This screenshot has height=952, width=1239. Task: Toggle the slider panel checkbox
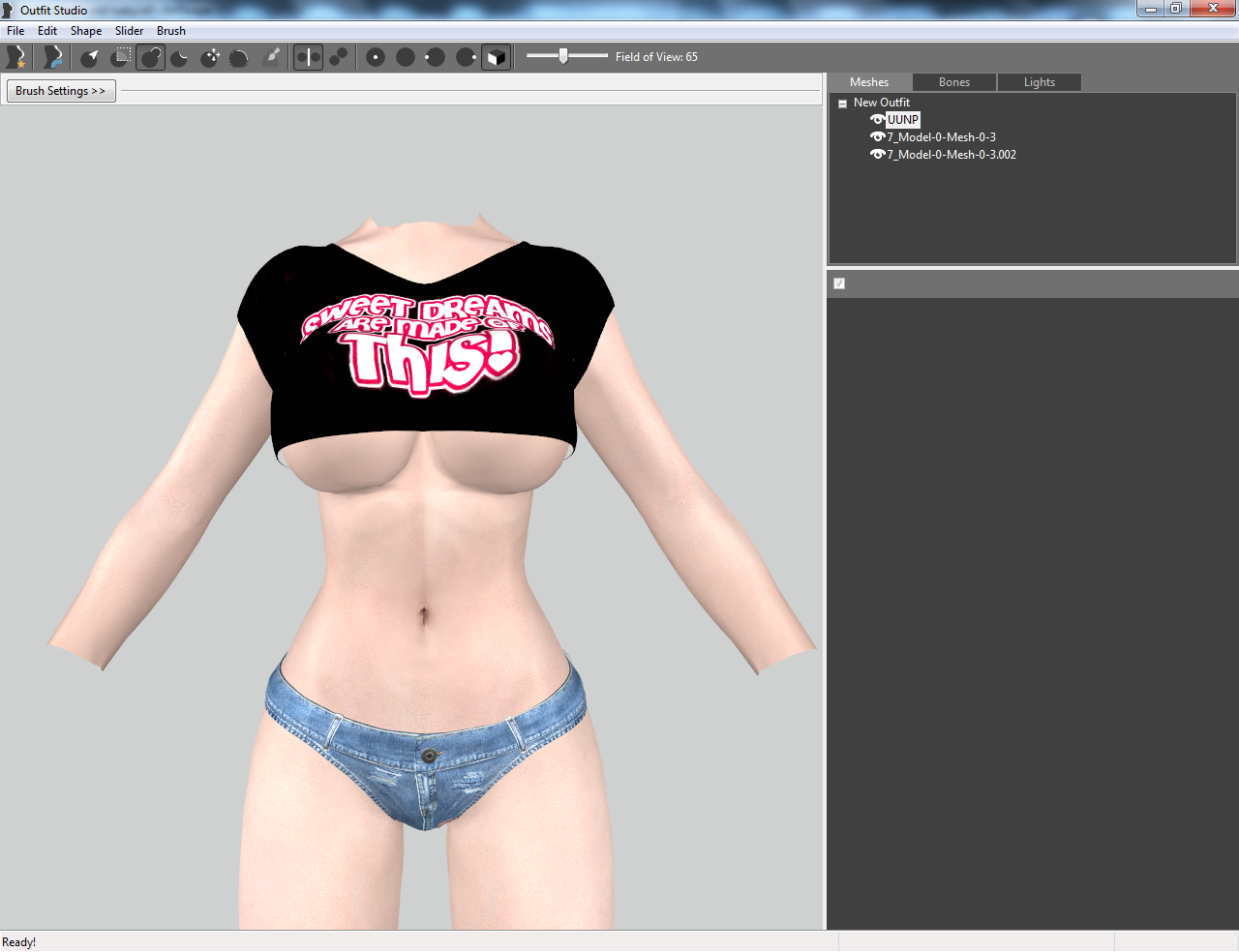(839, 283)
